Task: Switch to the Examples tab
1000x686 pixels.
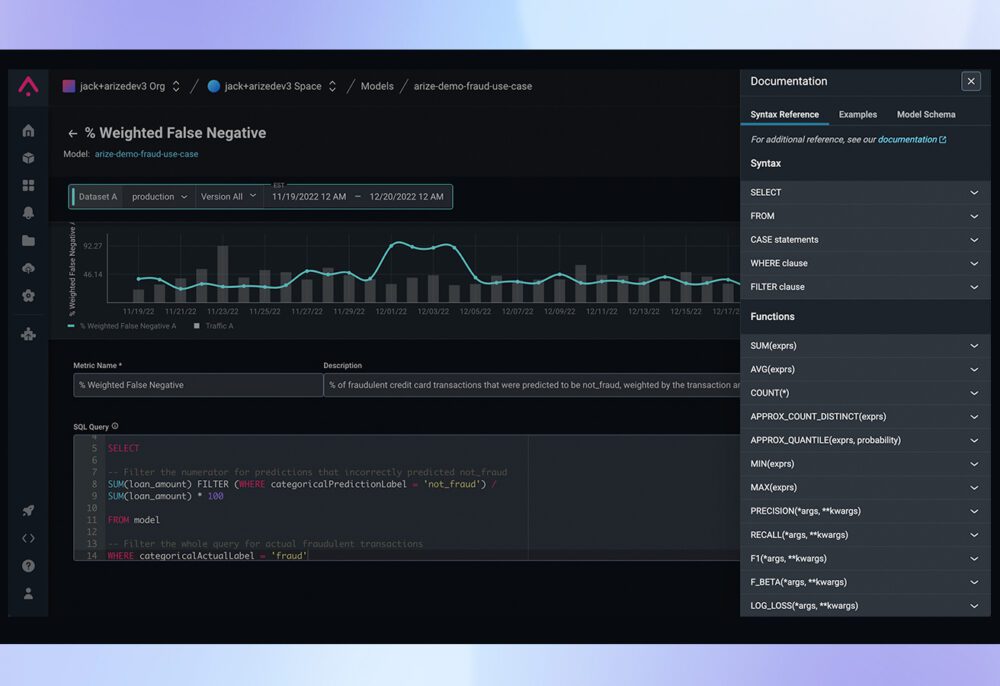Action: coord(857,114)
